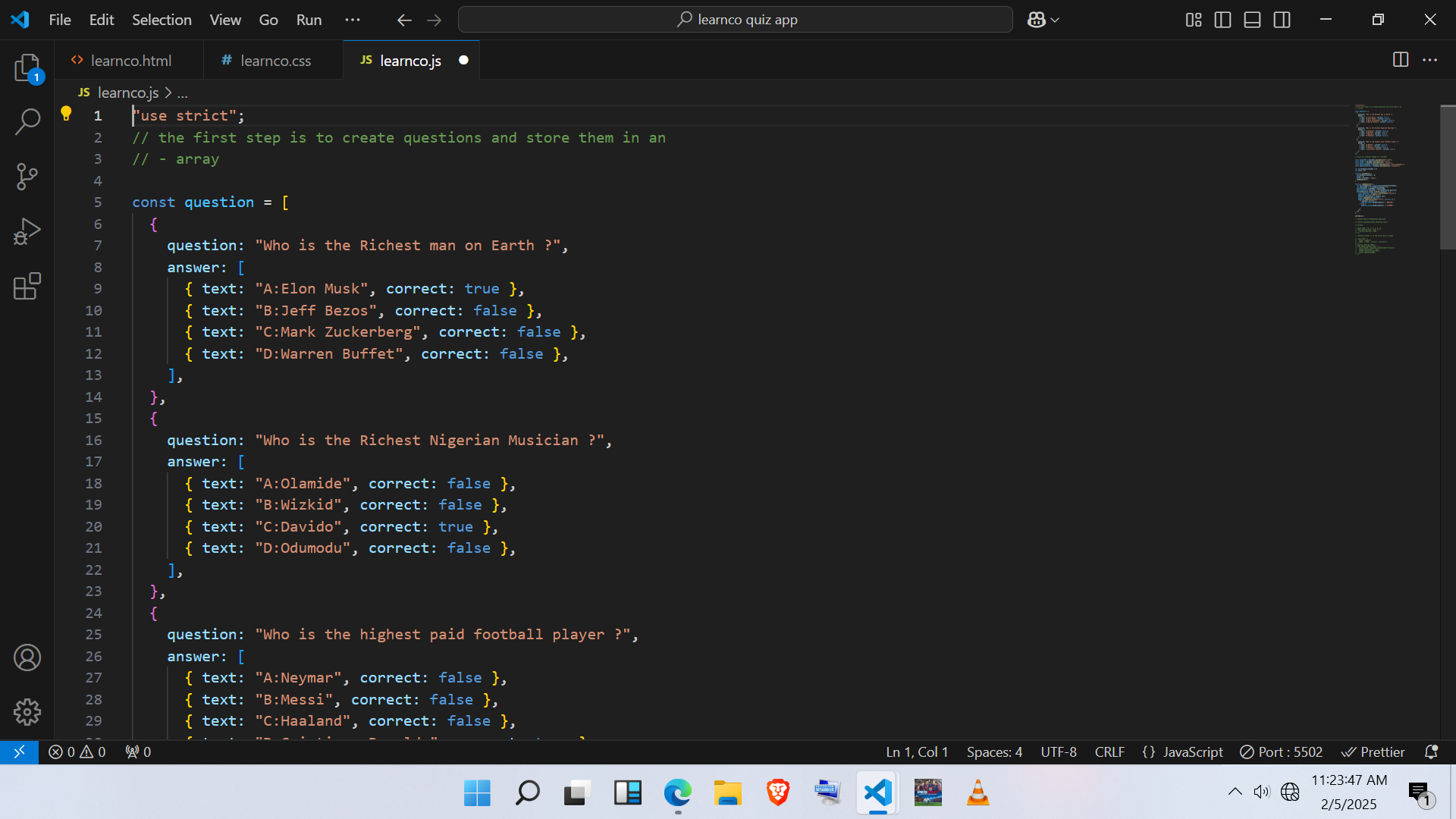This screenshot has width=1456, height=819.
Task: Open the remote window indicator
Action: 19,752
